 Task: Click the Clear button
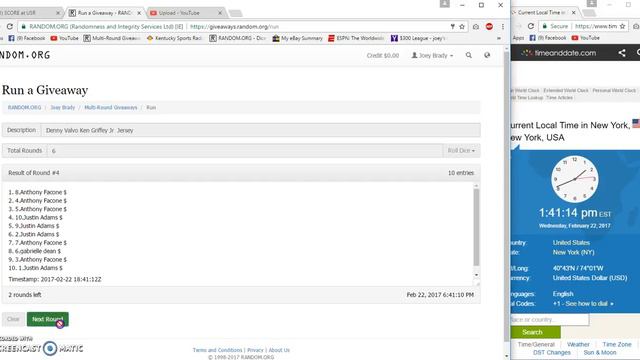[13, 319]
